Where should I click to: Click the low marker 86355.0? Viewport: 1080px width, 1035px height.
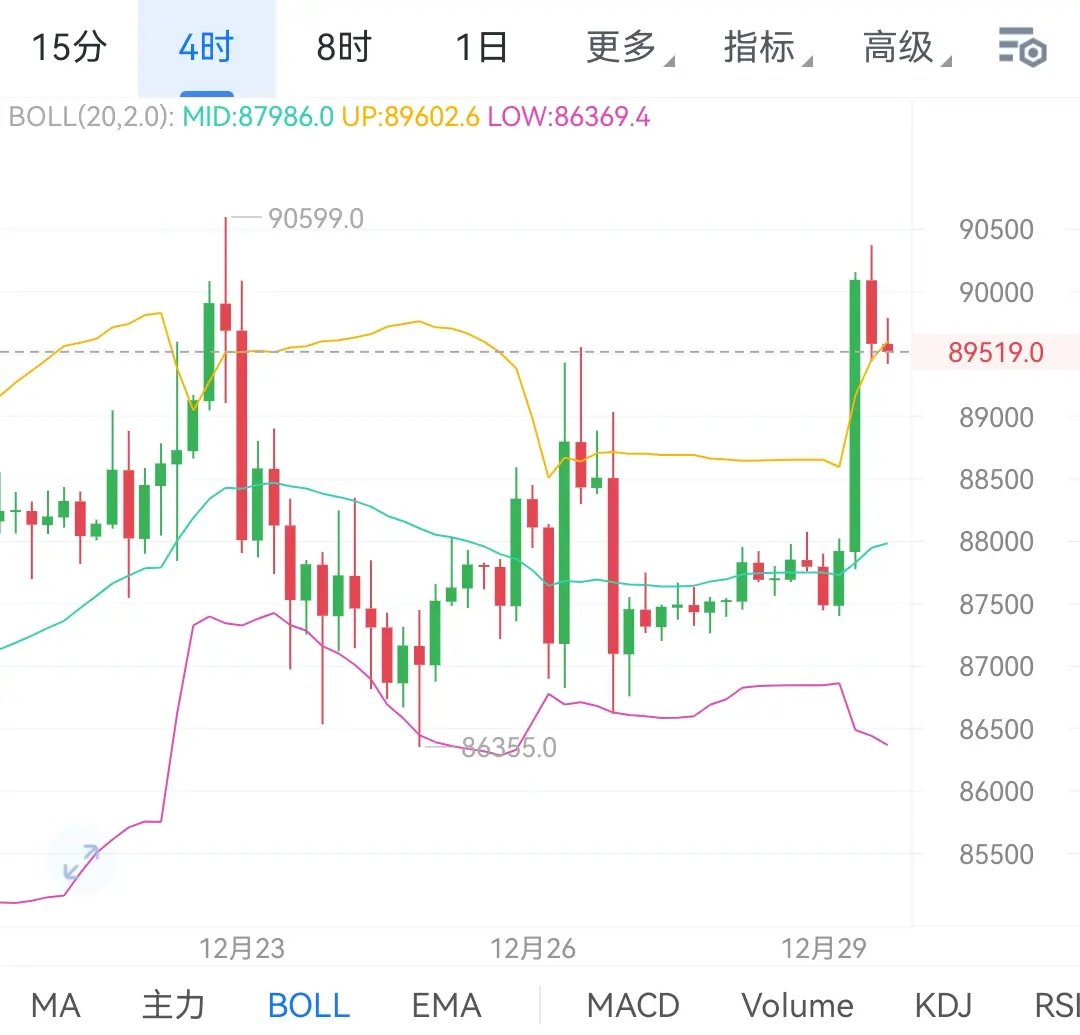[x=509, y=747]
